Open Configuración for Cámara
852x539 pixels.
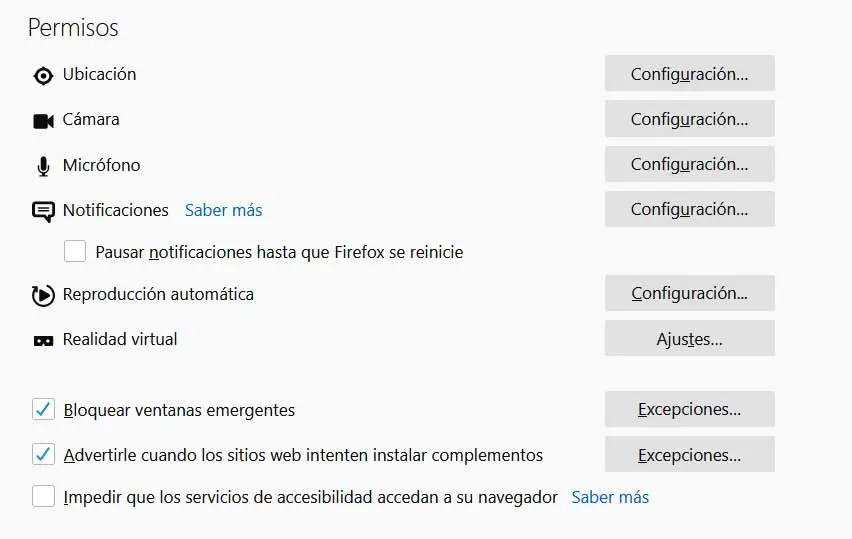click(689, 119)
